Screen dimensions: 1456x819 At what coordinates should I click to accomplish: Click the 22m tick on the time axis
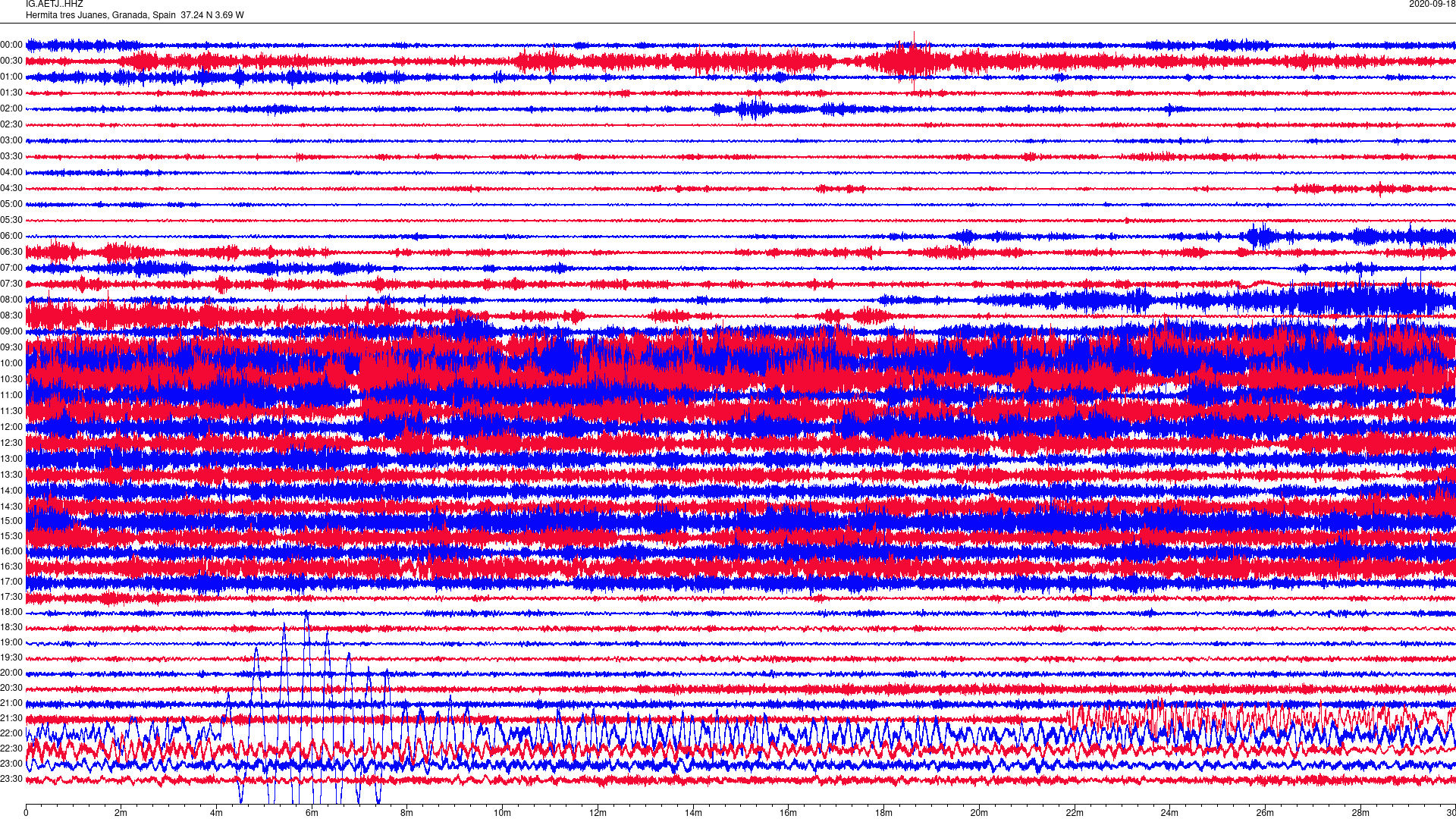click(x=1075, y=813)
